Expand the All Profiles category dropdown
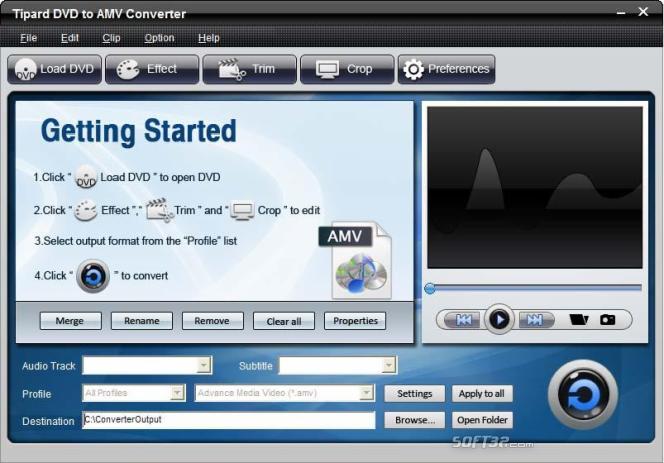Image resolution: width=664 pixels, height=463 pixels. pyautogui.click(x=177, y=393)
